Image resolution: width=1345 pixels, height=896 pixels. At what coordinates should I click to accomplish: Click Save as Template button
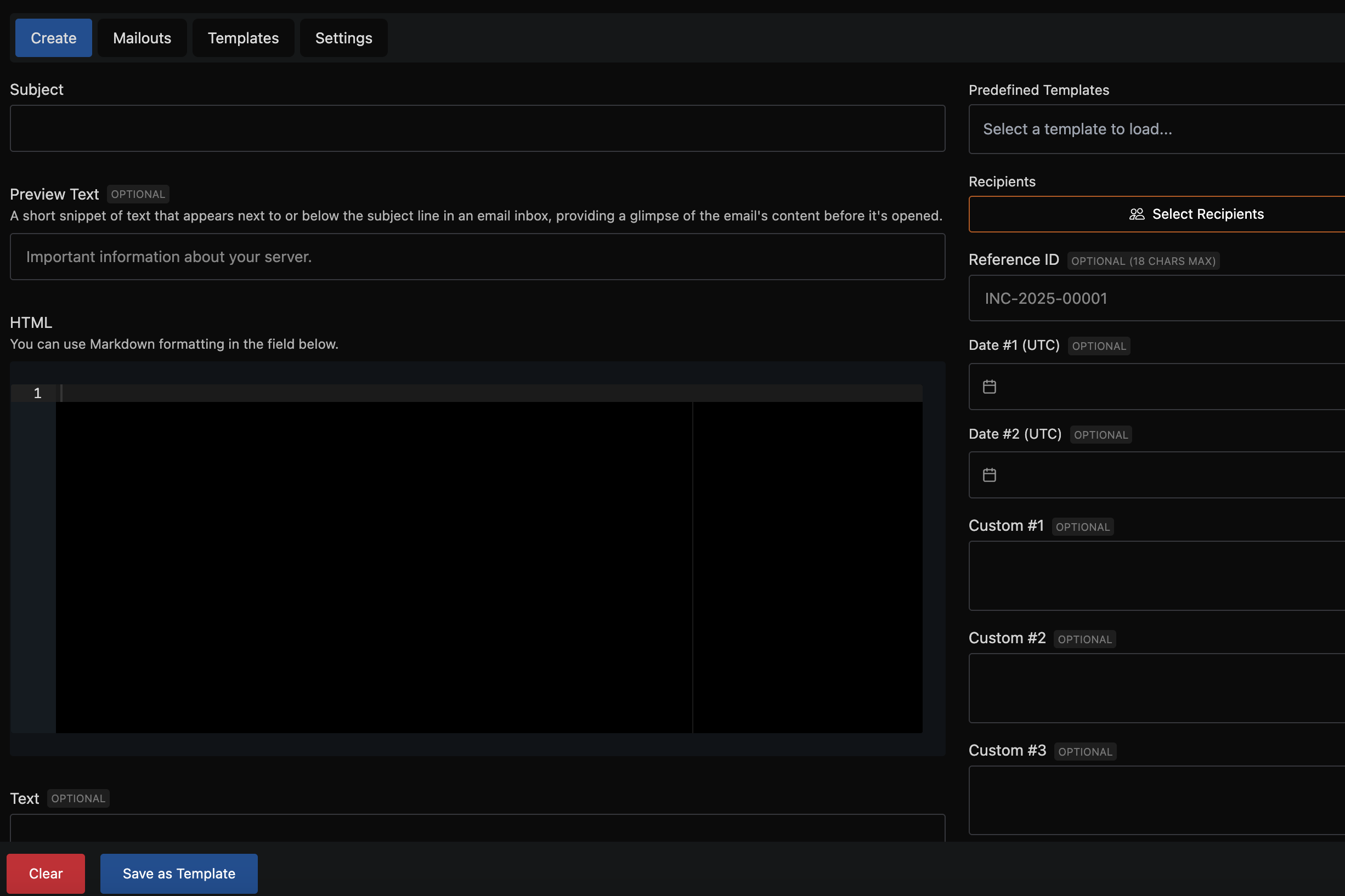tap(179, 874)
